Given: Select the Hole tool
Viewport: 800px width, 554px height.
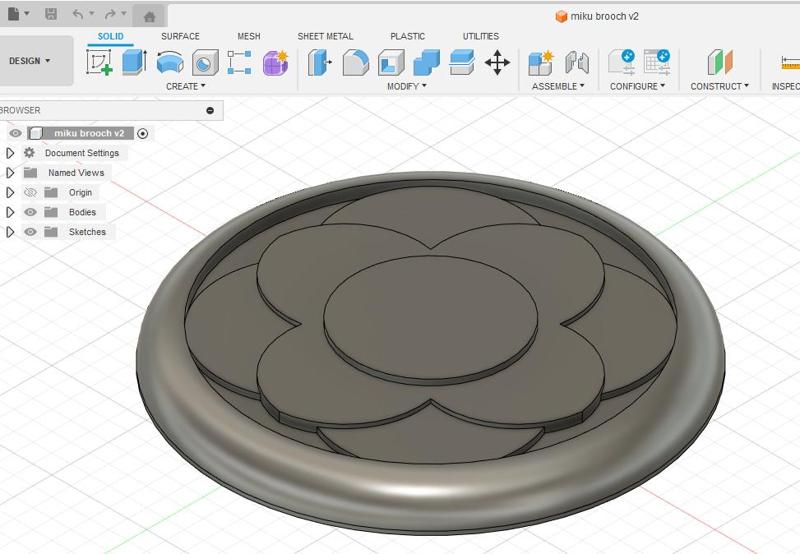Looking at the screenshot, I should click(x=205, y=63).
